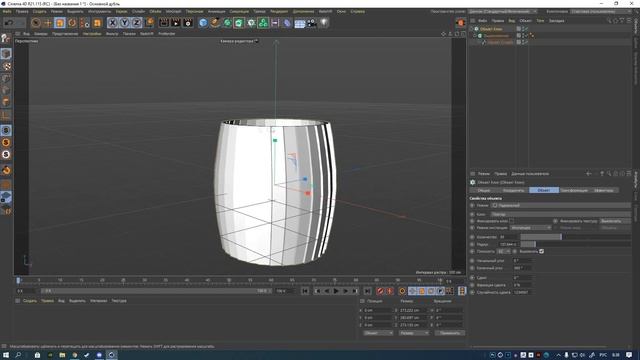Open the Файл menu in main menu bar
This screenshot has width=640, height=360.
pyautogui.click(x=7, y=11)
